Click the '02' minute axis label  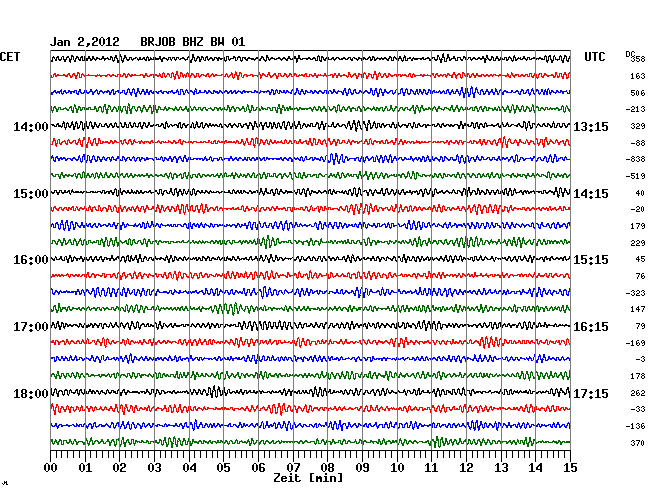point(119,468)
